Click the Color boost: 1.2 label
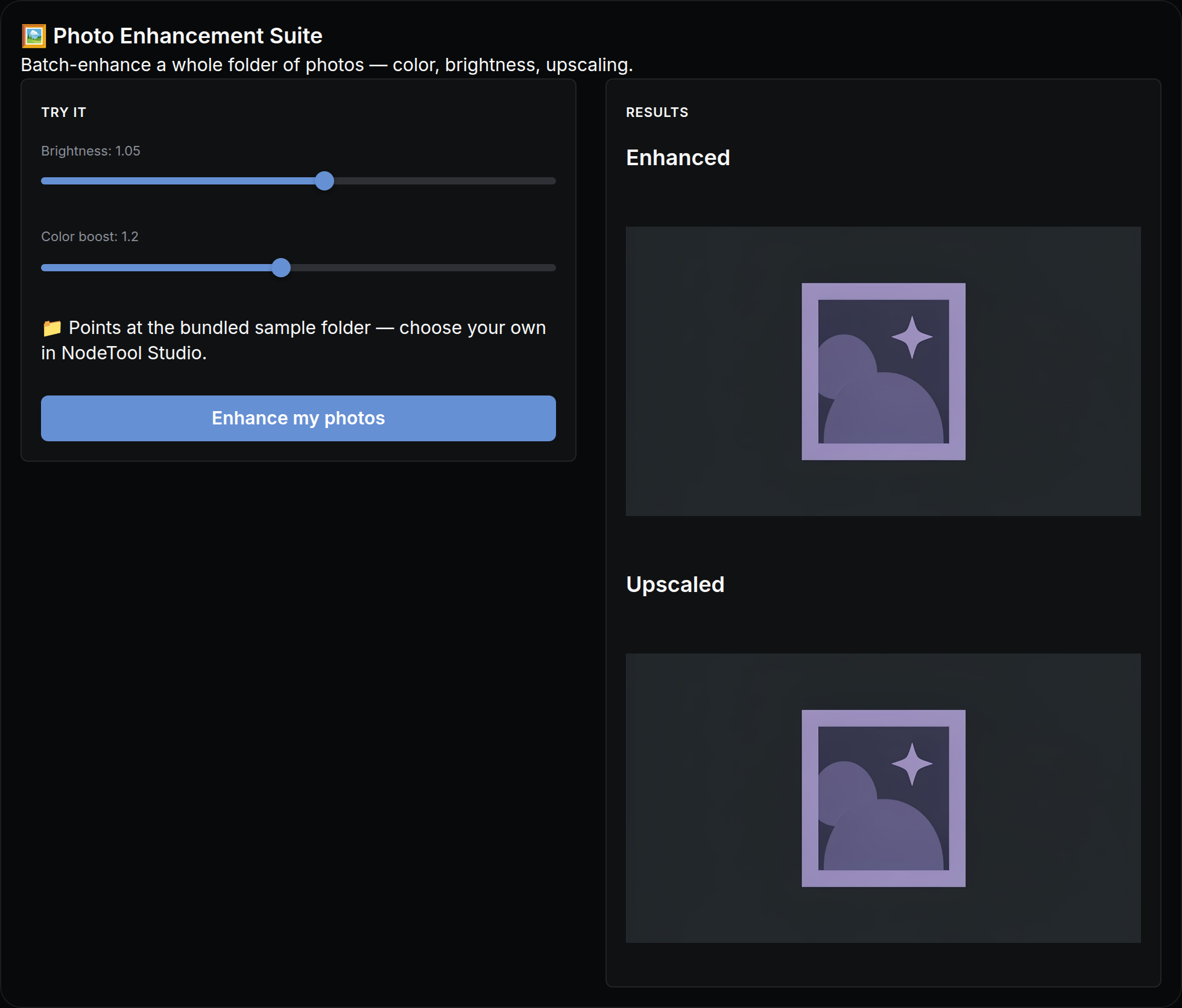The image size is (1182, 1008). (x=90, y=236)
